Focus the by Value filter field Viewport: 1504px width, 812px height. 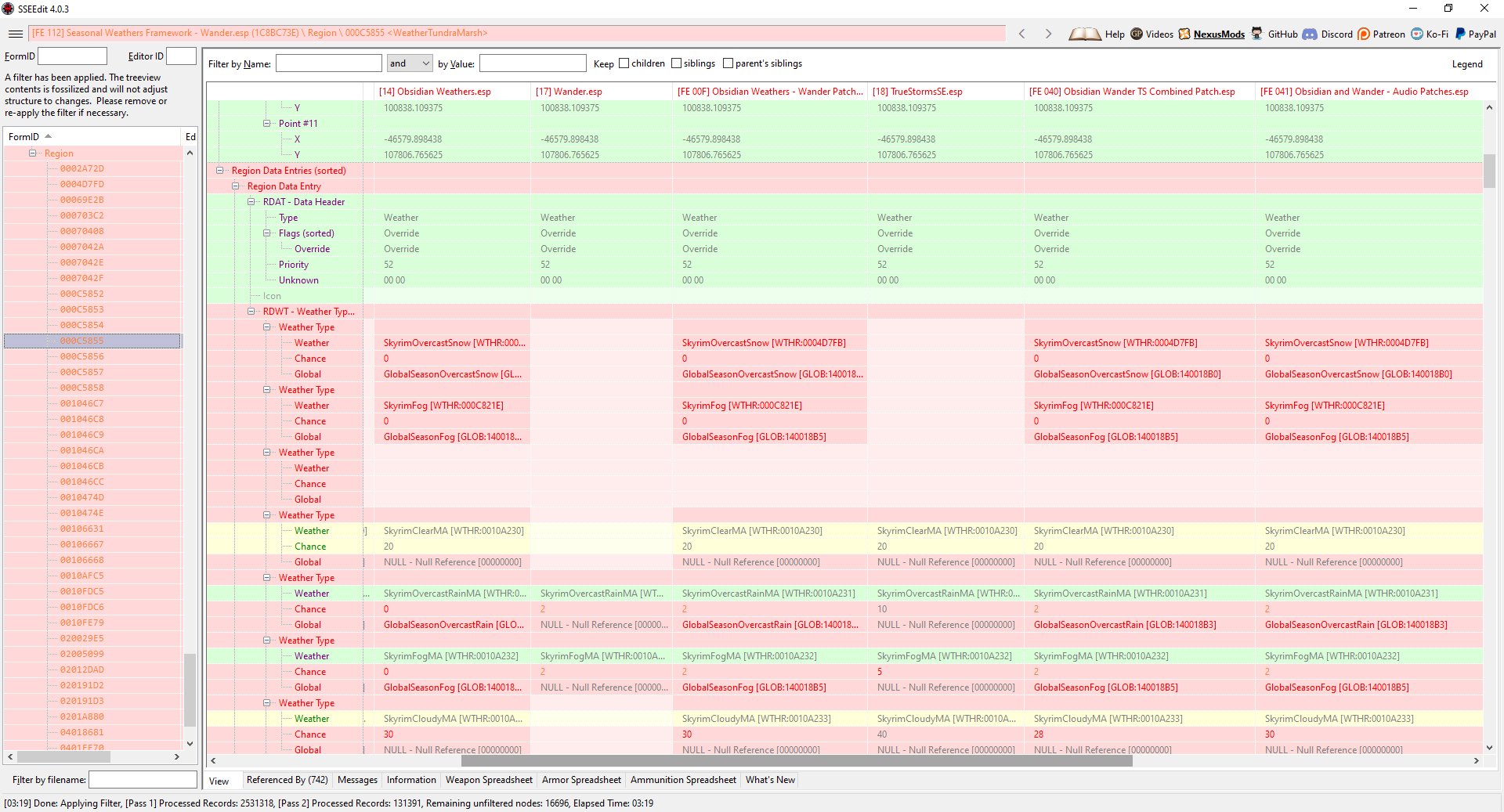(533, 63)
